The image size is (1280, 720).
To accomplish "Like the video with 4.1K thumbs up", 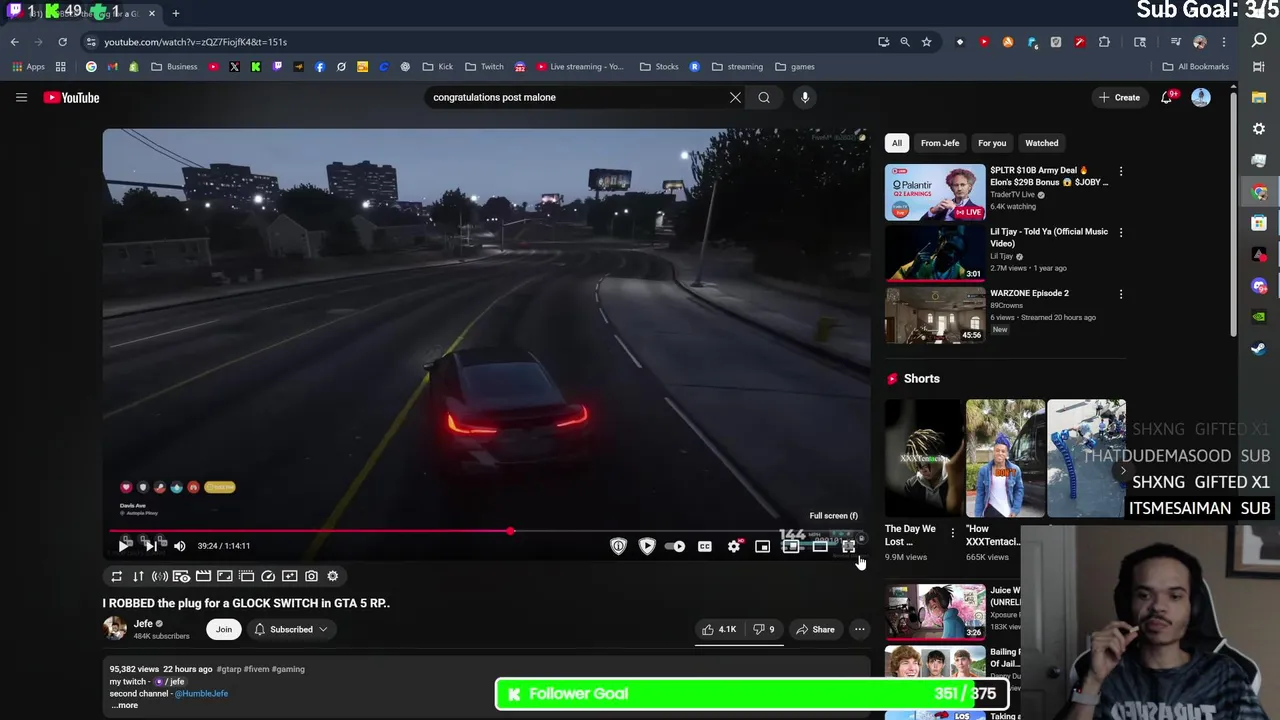I will [719, 629].
